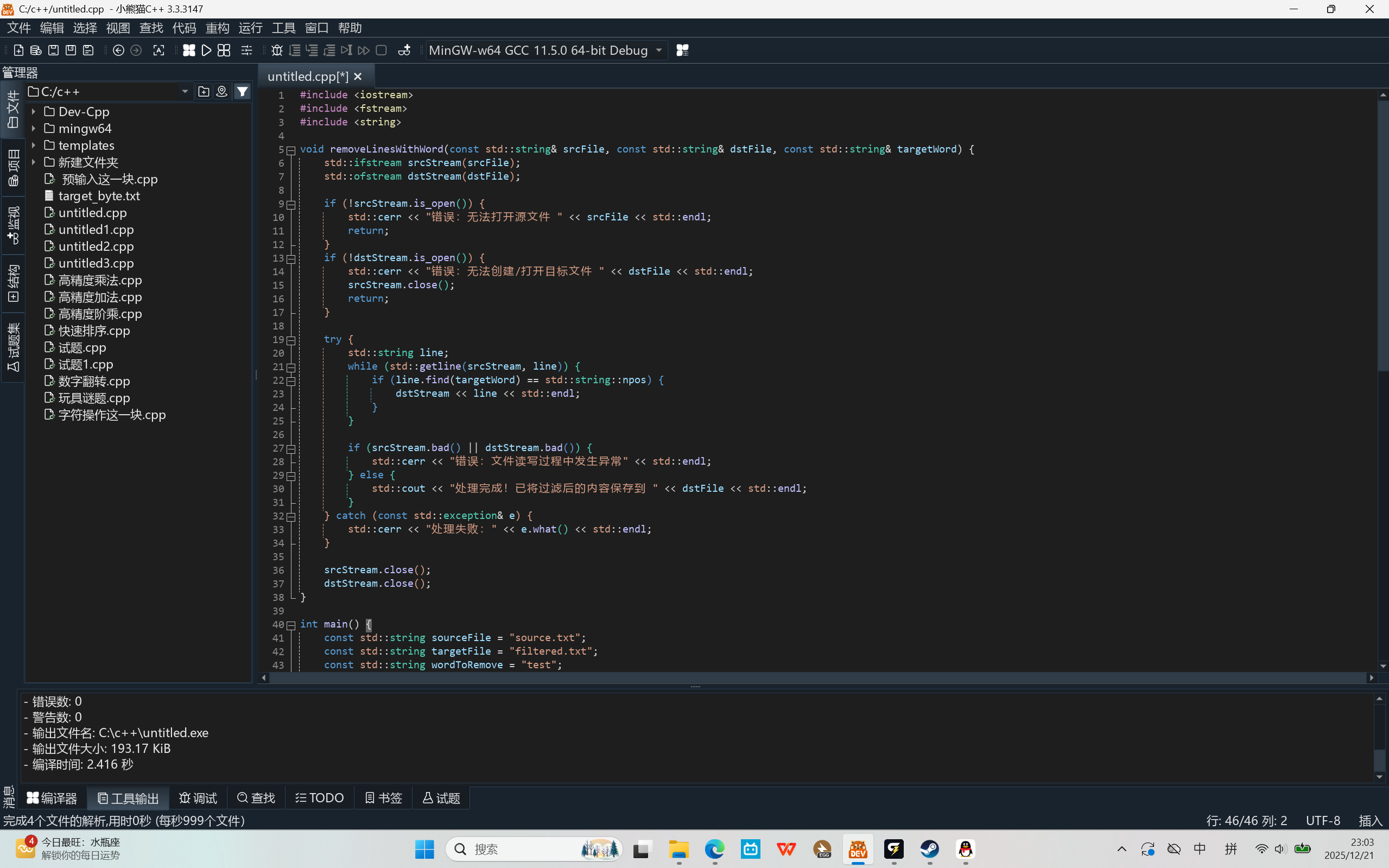Collapse the main function fold at line 40
1389x868 pixels.
coord(291,625)
